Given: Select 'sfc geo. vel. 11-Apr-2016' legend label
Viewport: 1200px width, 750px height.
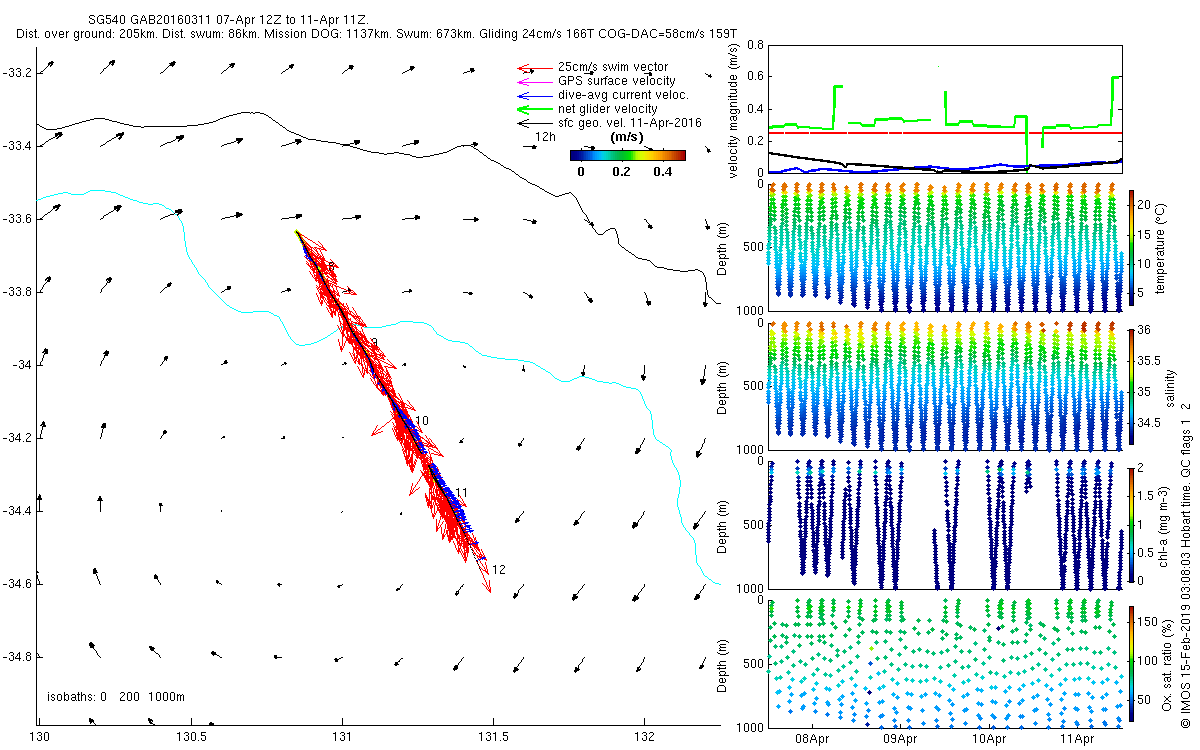Looking at the screenshot, I should (630, 123).
